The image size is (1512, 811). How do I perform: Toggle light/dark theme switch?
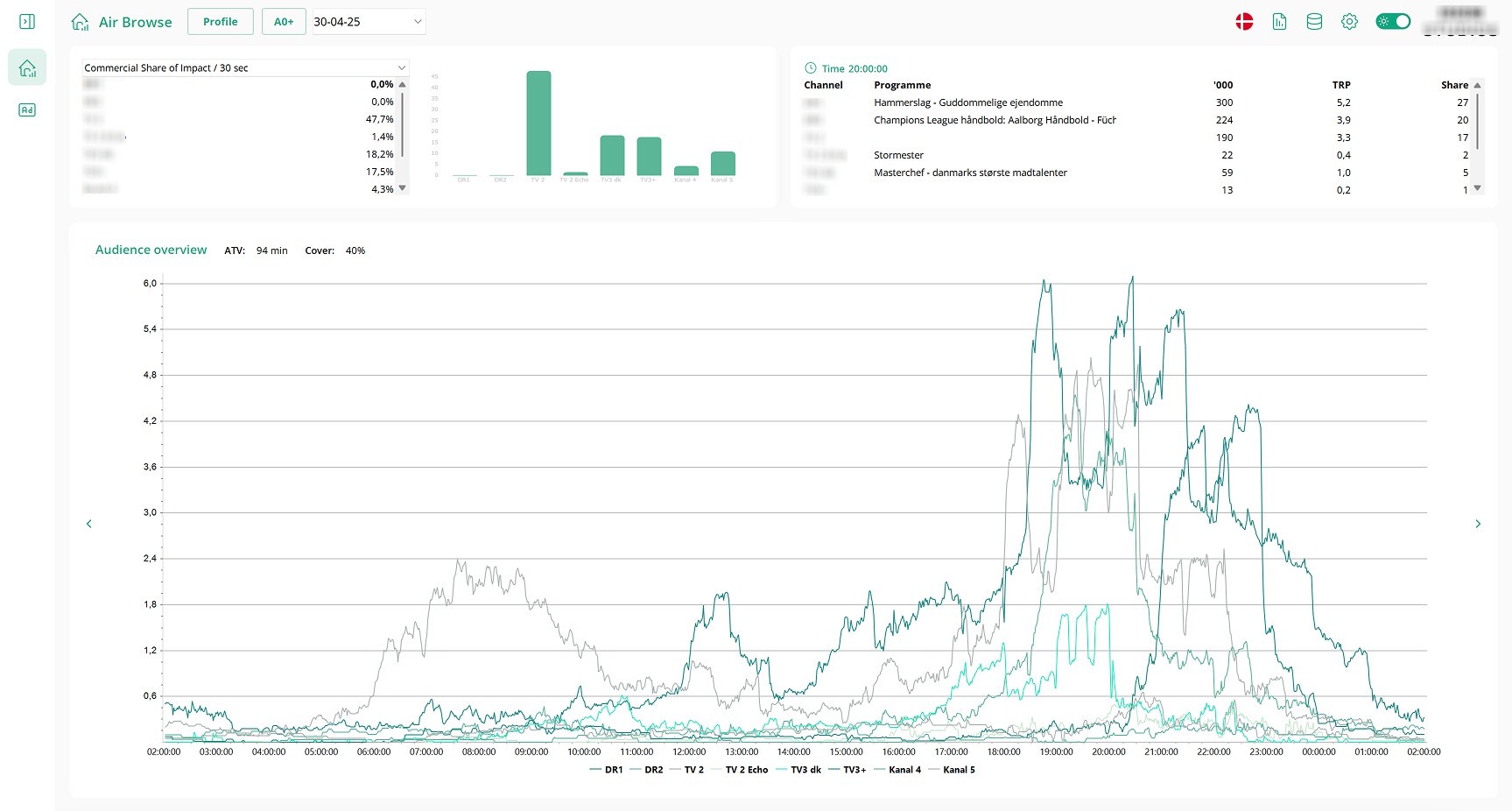pyautogui.click(x=1392, y=22)
